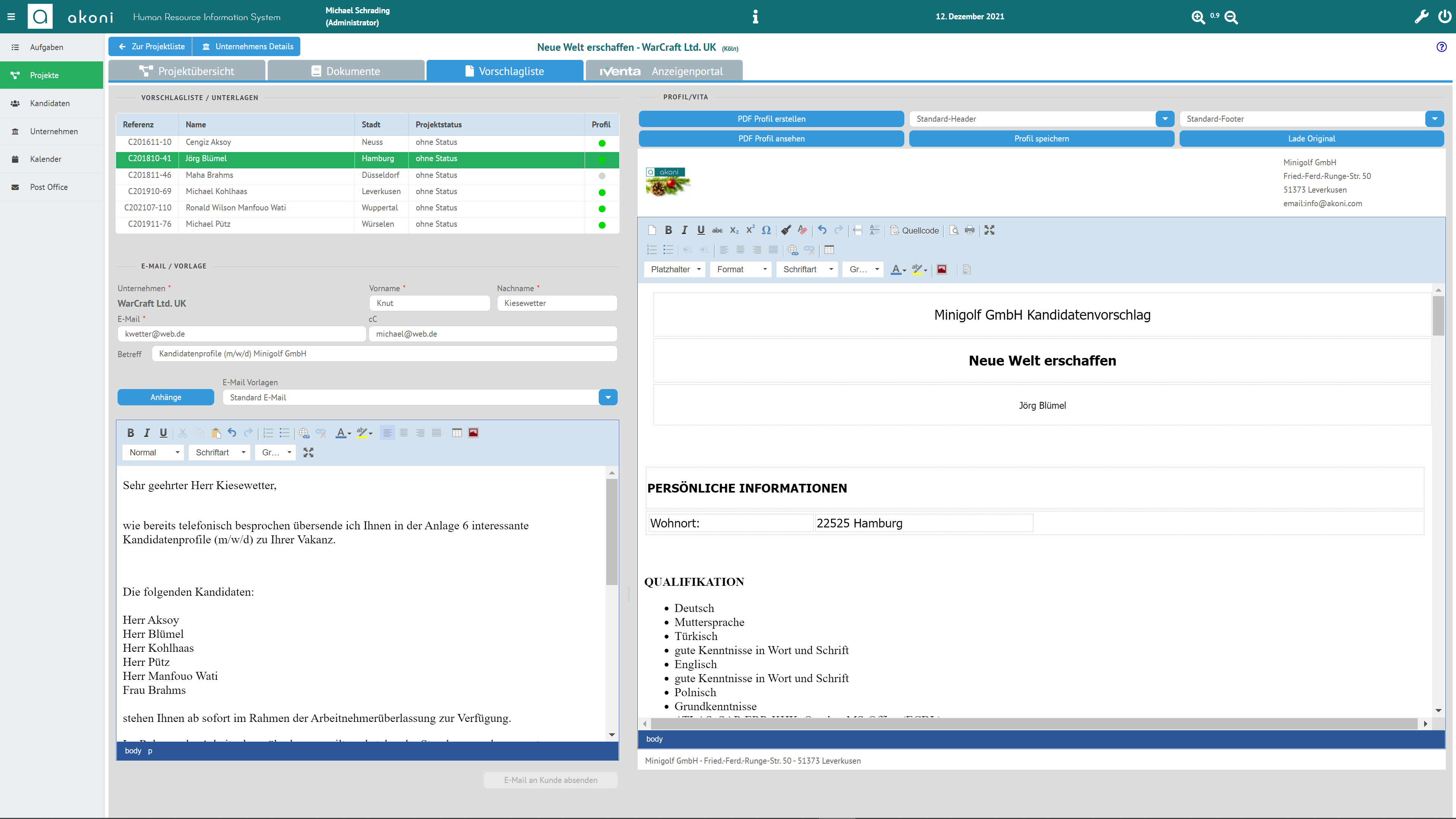
Task: Go back via Zur Projektliste button
Action: (x=151, y=46)
